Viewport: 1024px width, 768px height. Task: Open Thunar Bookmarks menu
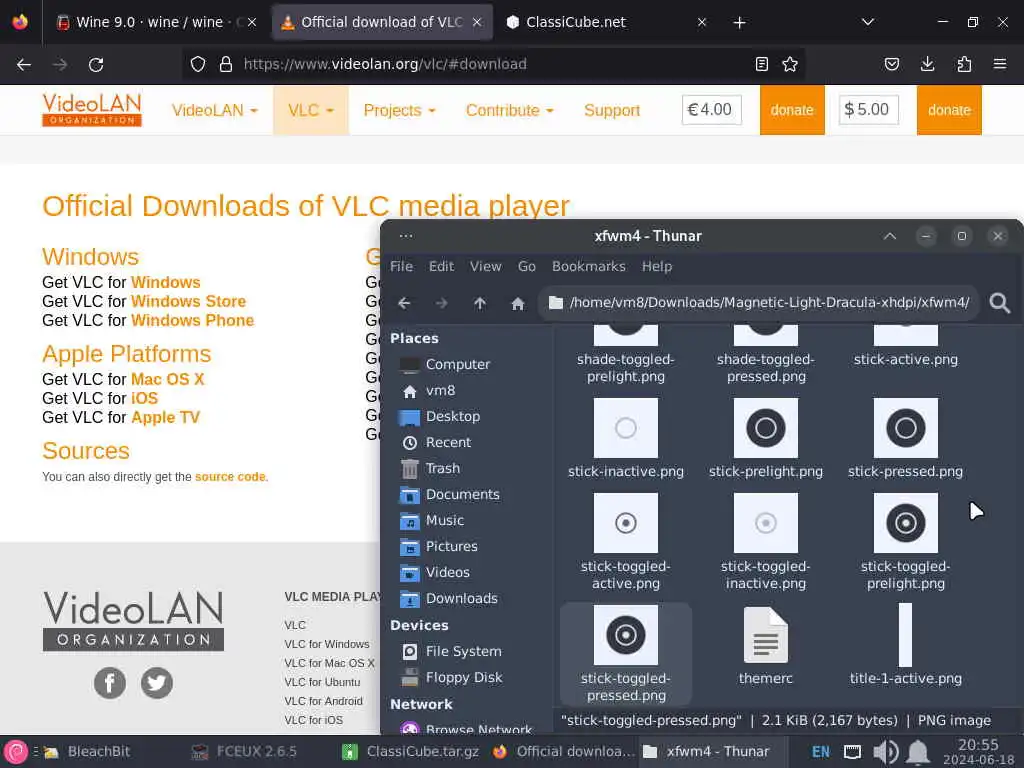588,266
